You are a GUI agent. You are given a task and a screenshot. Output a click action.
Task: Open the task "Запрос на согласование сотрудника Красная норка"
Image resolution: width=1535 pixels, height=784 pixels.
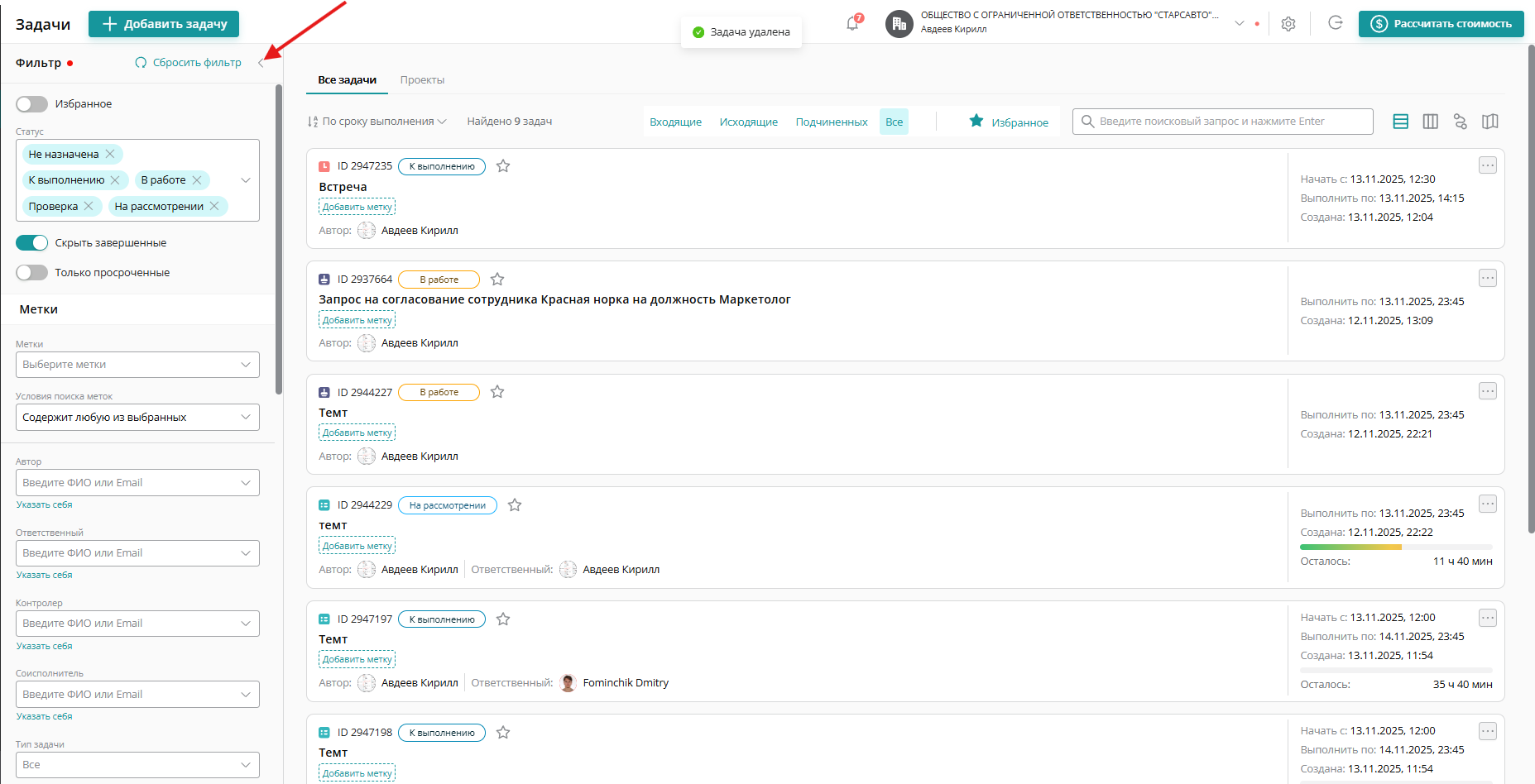(554, 299)
